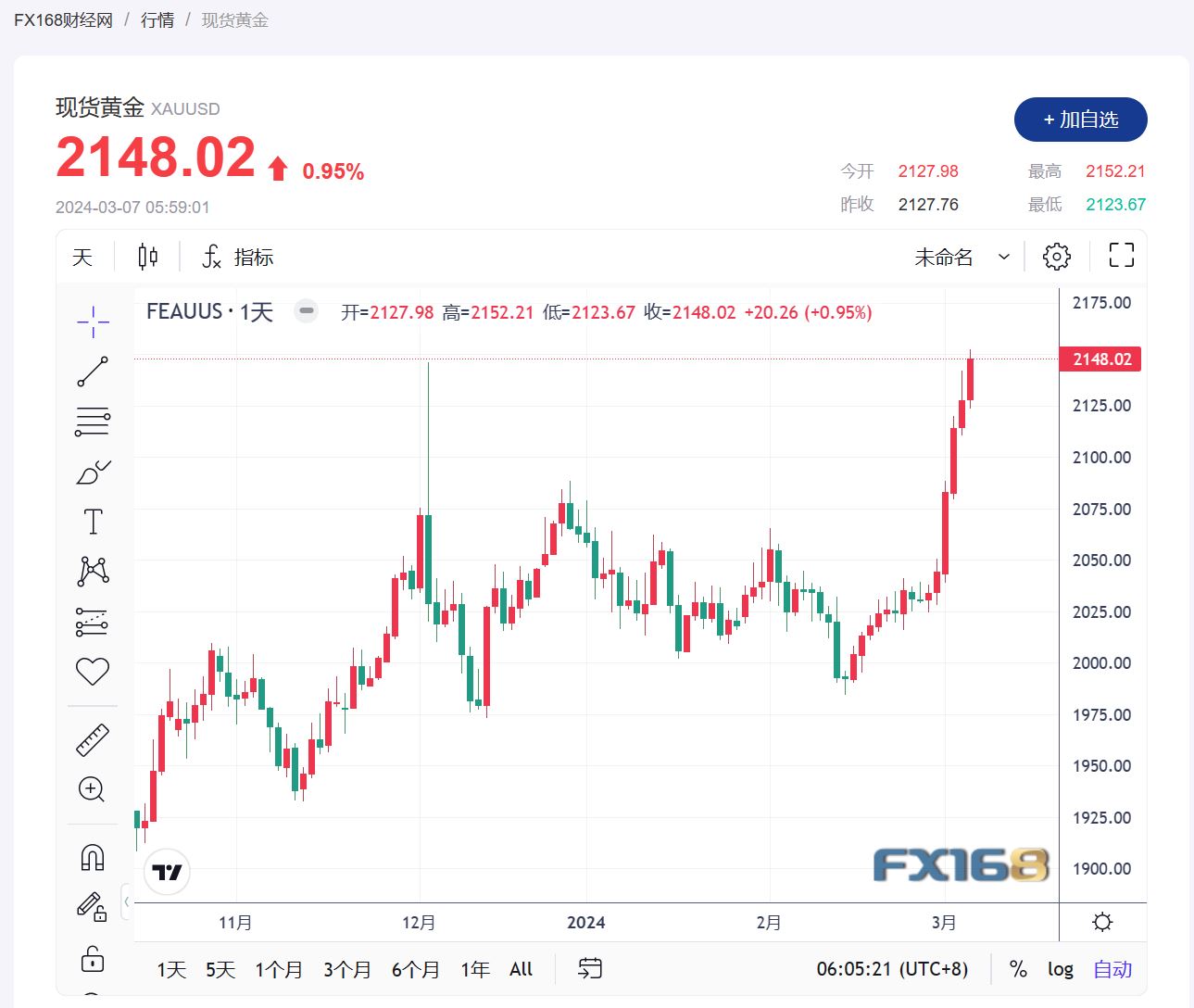Click the 0.95% change percentage
Viewport: 1194px width, 1008px height.
click(x=333, y=171)
